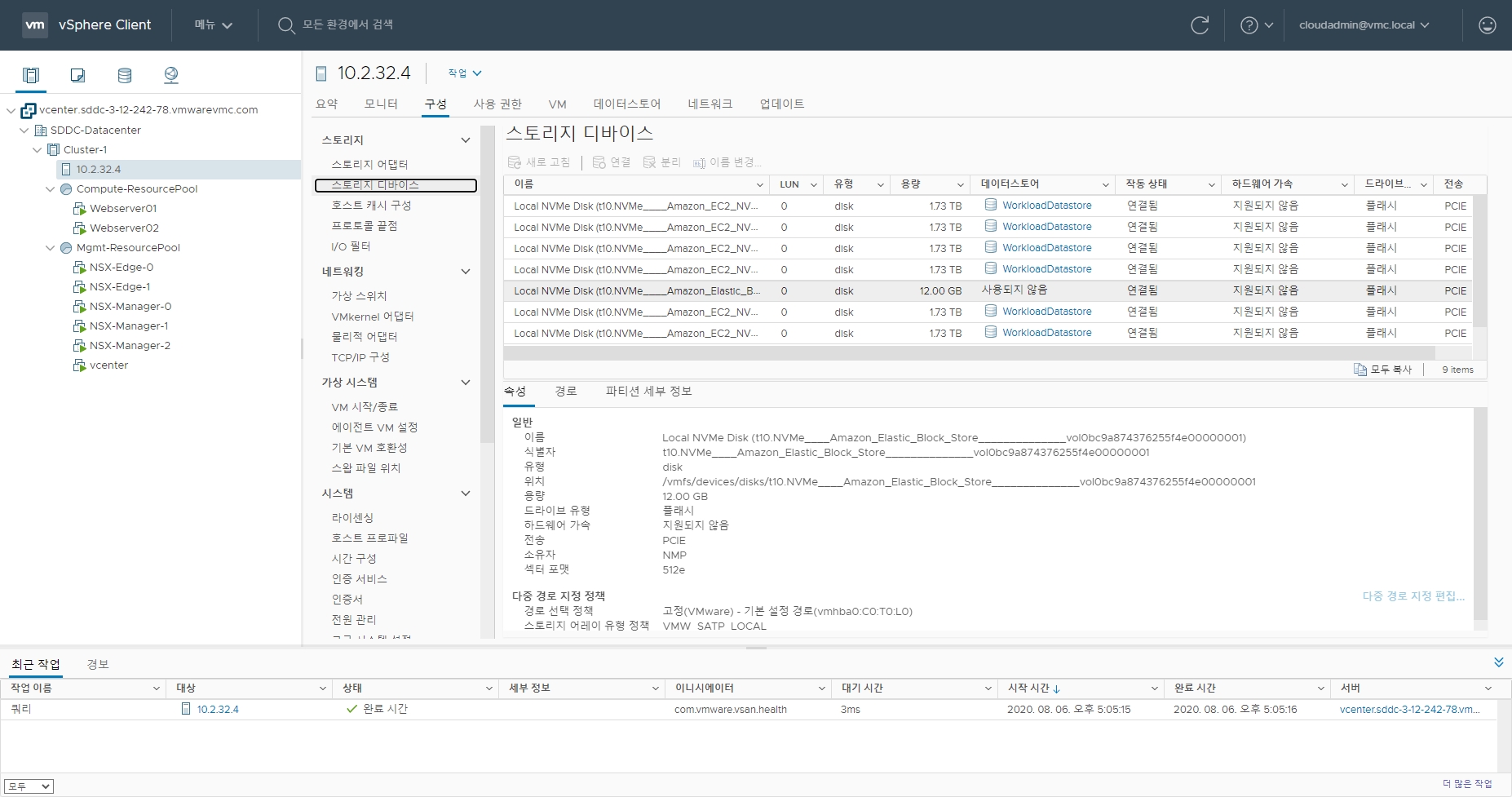The height and width of the screenshot is (797, 1512).
Task: Open the 작업 actions dropdown
Action: 464,73
